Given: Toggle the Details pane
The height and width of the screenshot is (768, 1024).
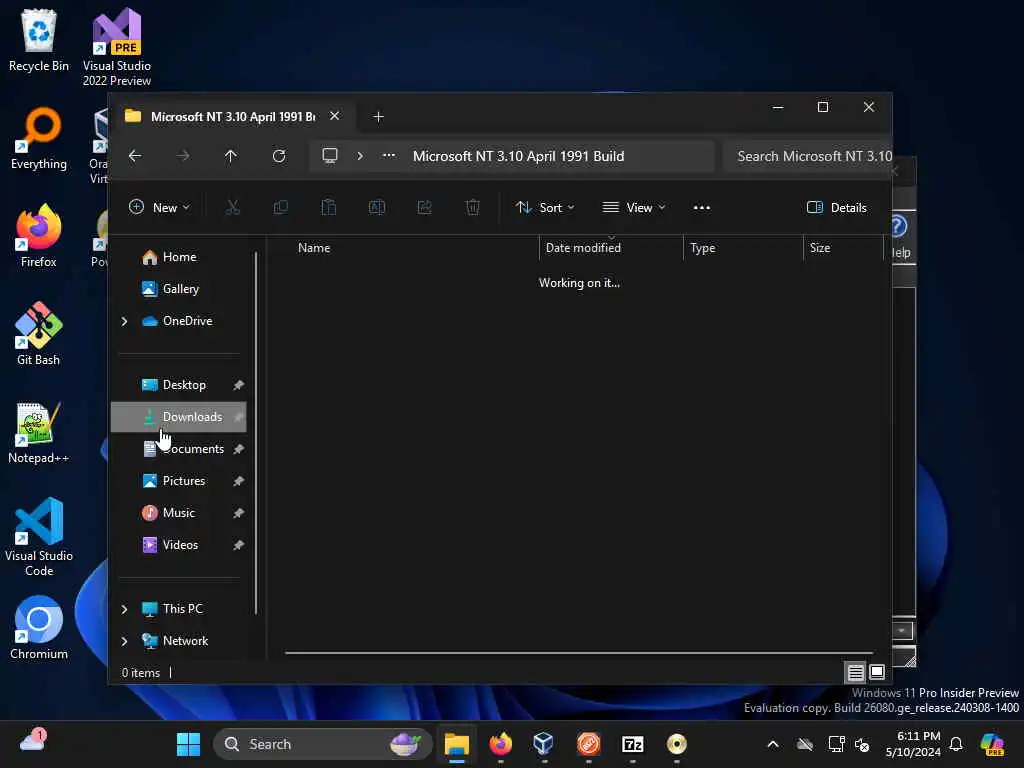Looking at the screenshot, I should coord(837,208).
